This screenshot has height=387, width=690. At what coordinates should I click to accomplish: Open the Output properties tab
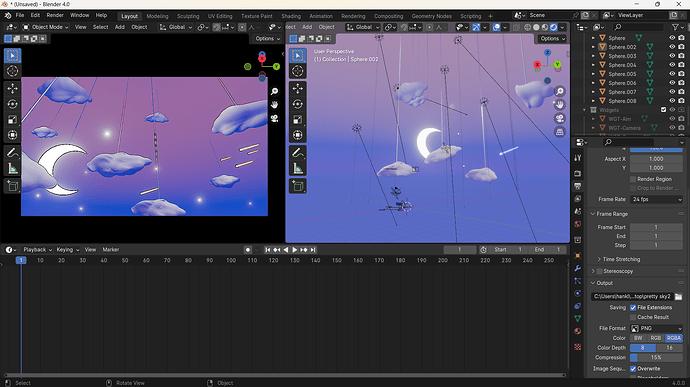(578, 186)
